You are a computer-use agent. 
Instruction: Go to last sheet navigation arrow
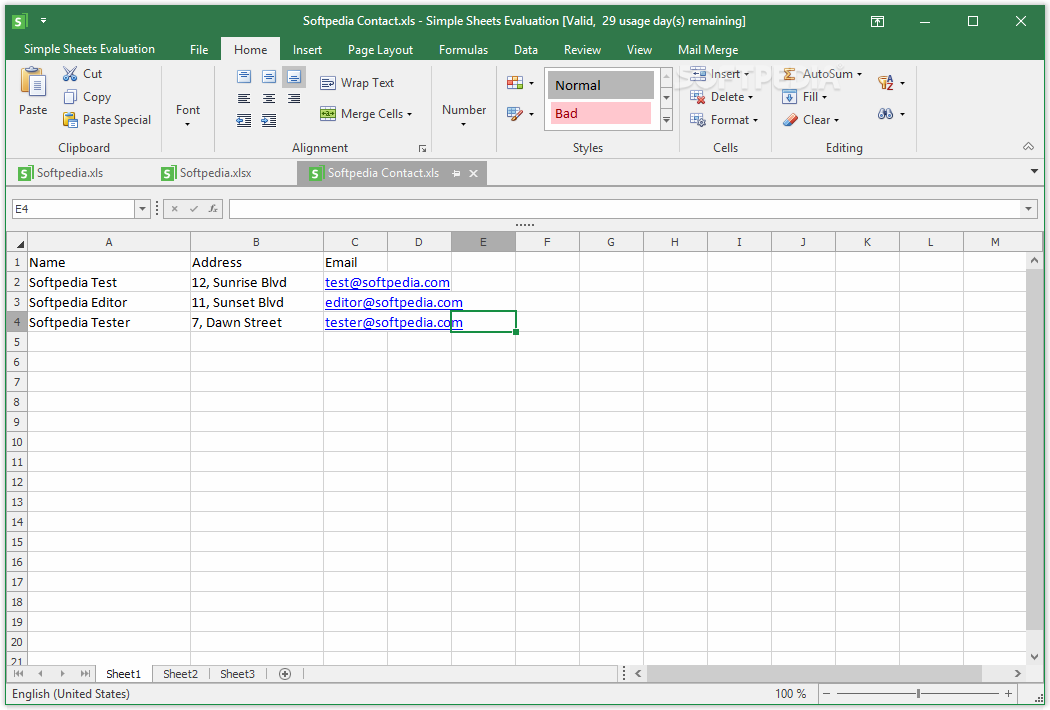pos(85,674)
